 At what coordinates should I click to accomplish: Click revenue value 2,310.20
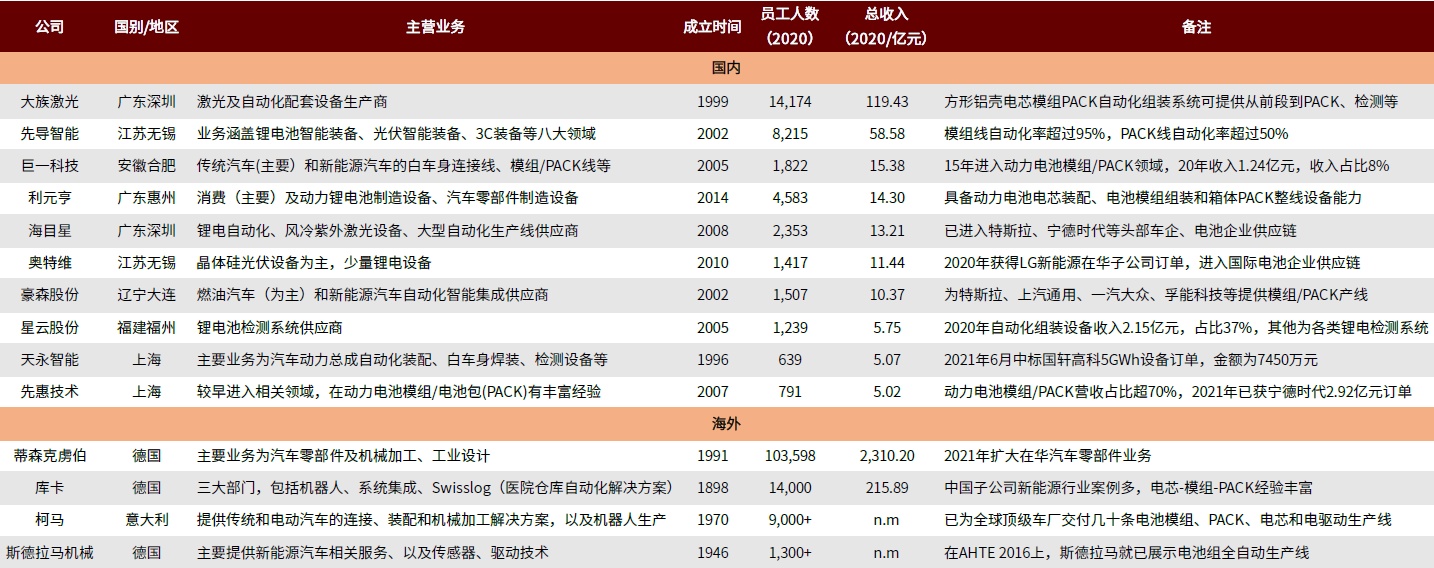coord(886,456)
